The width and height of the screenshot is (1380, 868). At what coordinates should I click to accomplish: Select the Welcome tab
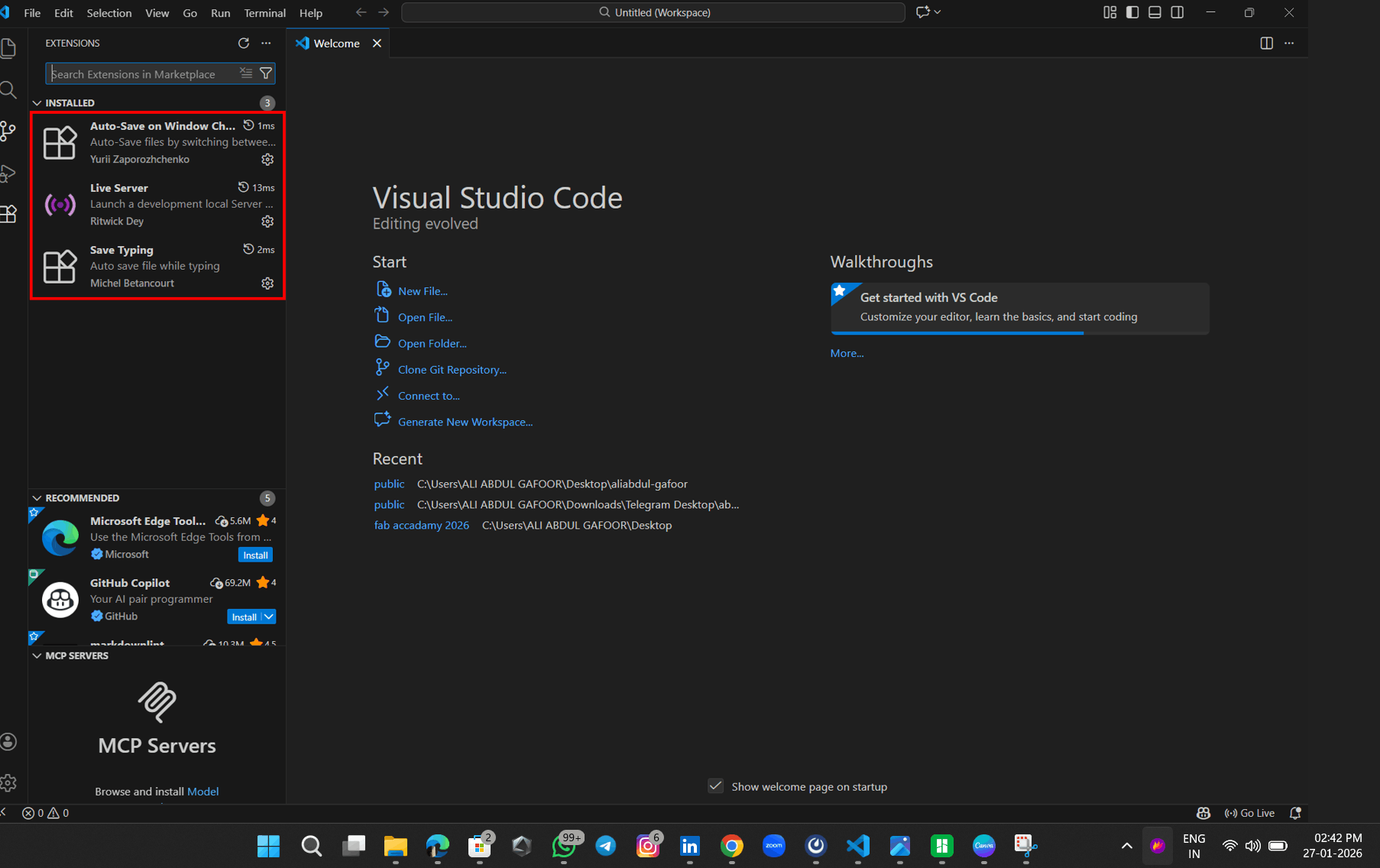point(336,44)
